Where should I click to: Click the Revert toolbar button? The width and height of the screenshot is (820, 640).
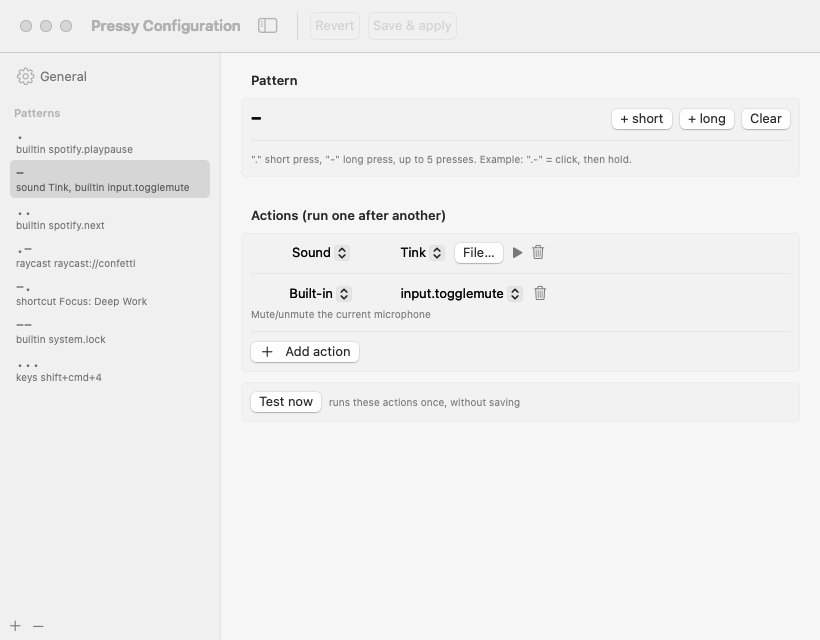click(335, 26)
